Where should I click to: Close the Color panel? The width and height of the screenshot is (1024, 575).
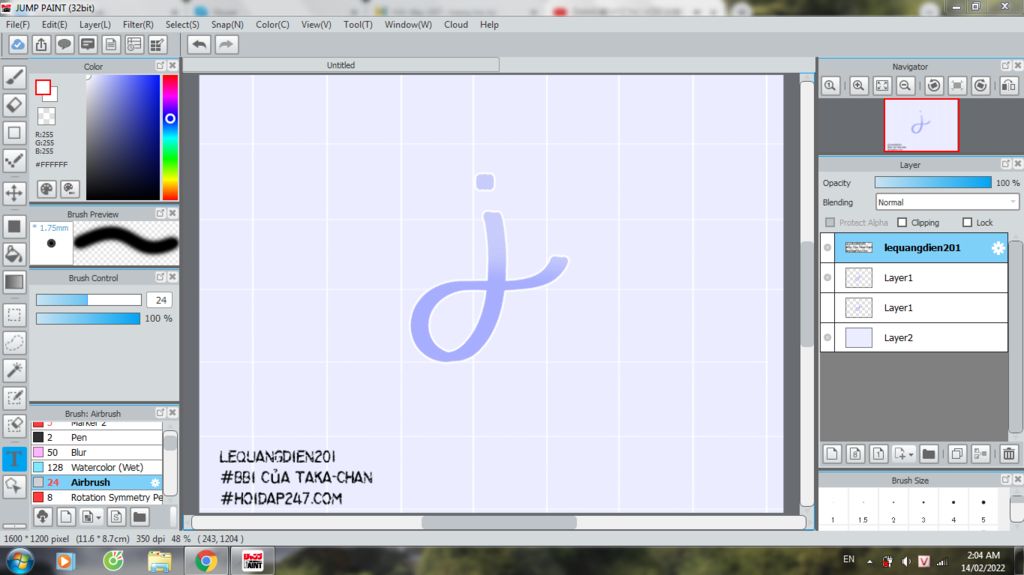172,66
